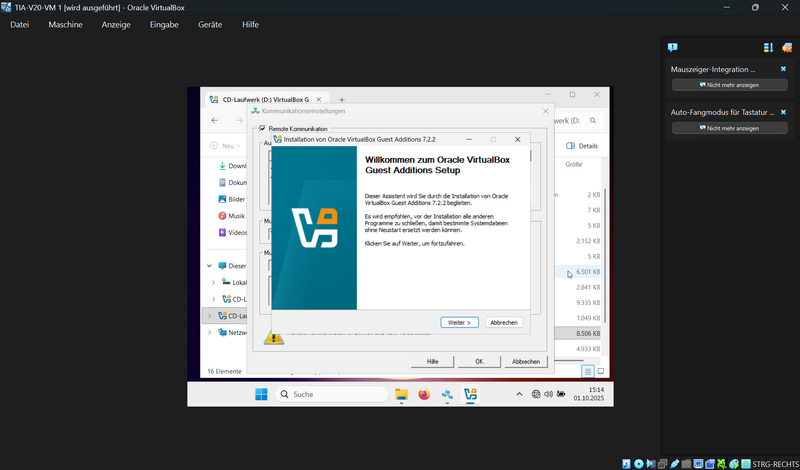
Task: Click the sort notifications icon
Action: 768,47
